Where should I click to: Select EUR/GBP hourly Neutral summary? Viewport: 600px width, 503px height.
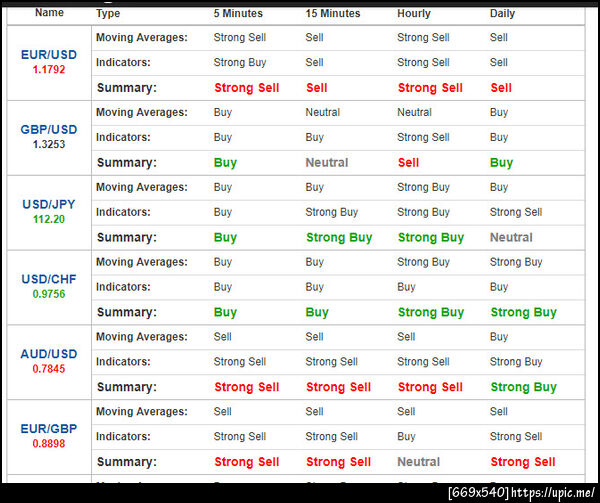(419, 462)
